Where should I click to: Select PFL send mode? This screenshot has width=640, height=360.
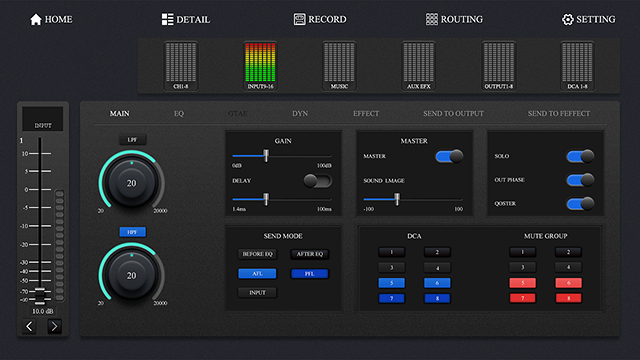(x=309, y=273)
